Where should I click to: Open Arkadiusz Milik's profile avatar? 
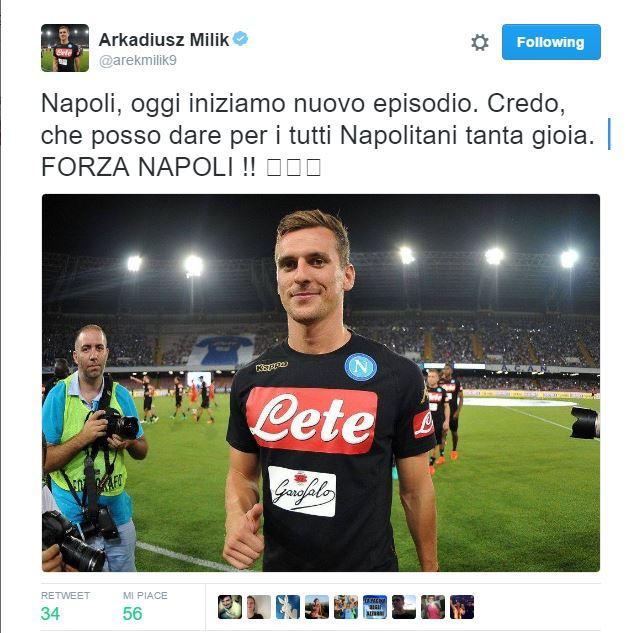(x=65, y=48)
